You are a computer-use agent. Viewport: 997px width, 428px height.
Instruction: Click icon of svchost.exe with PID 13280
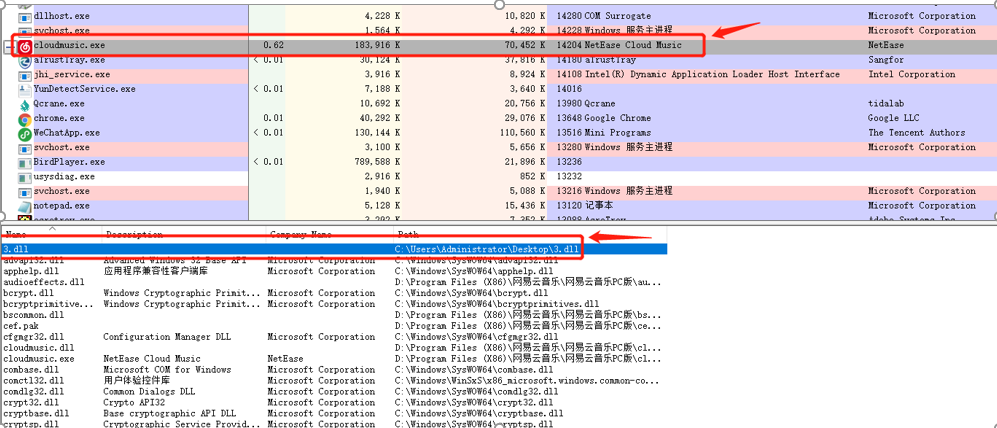coord(25,148)
